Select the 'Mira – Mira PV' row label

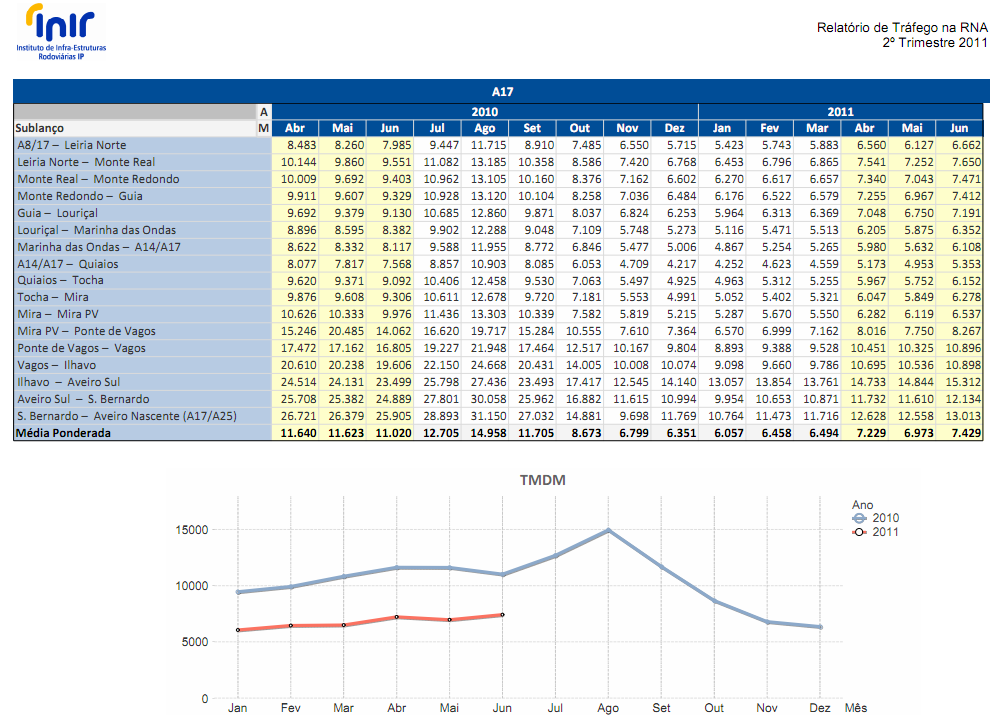pos(57,314)
